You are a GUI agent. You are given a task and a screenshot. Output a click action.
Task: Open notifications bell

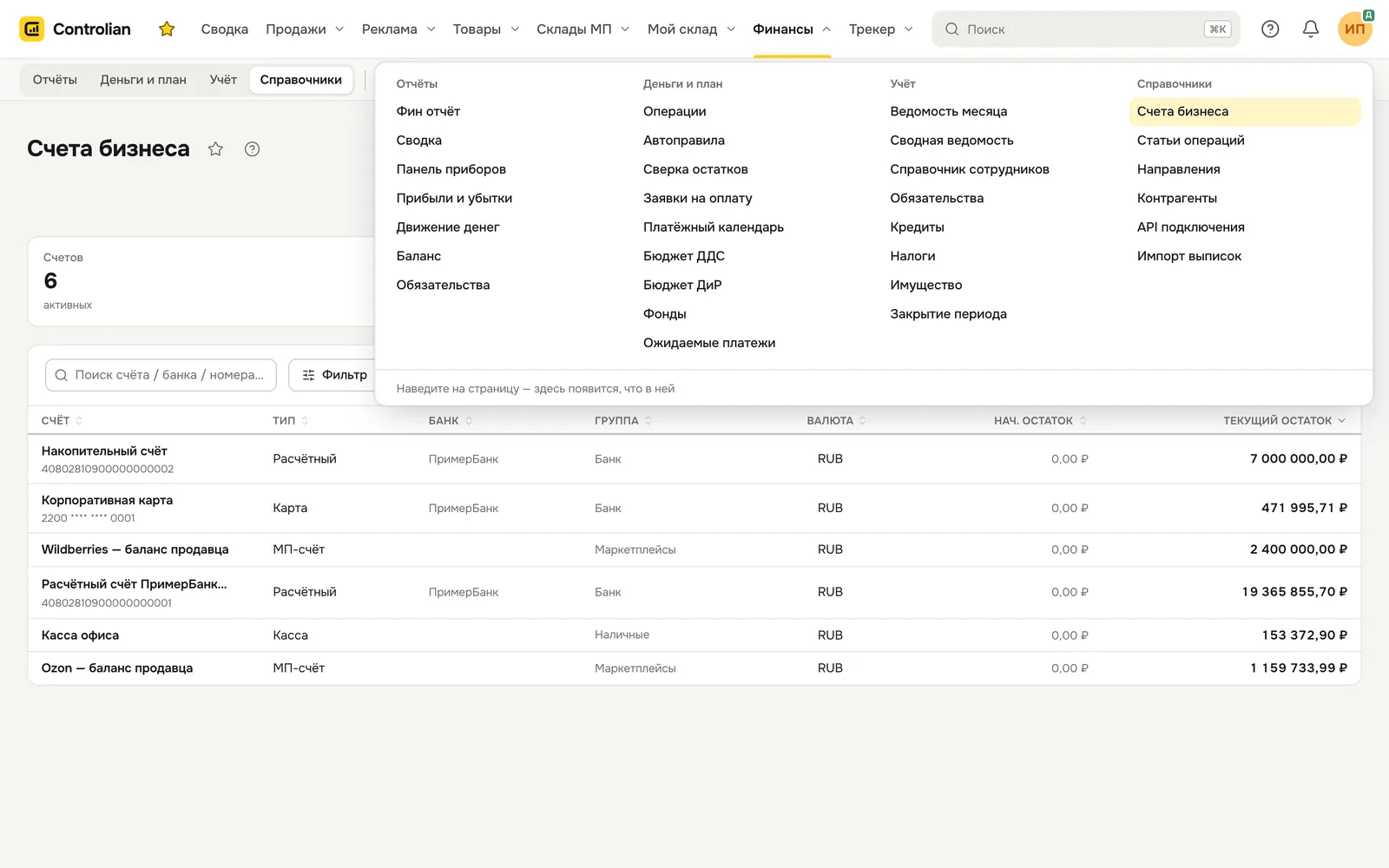(1311, 30)
